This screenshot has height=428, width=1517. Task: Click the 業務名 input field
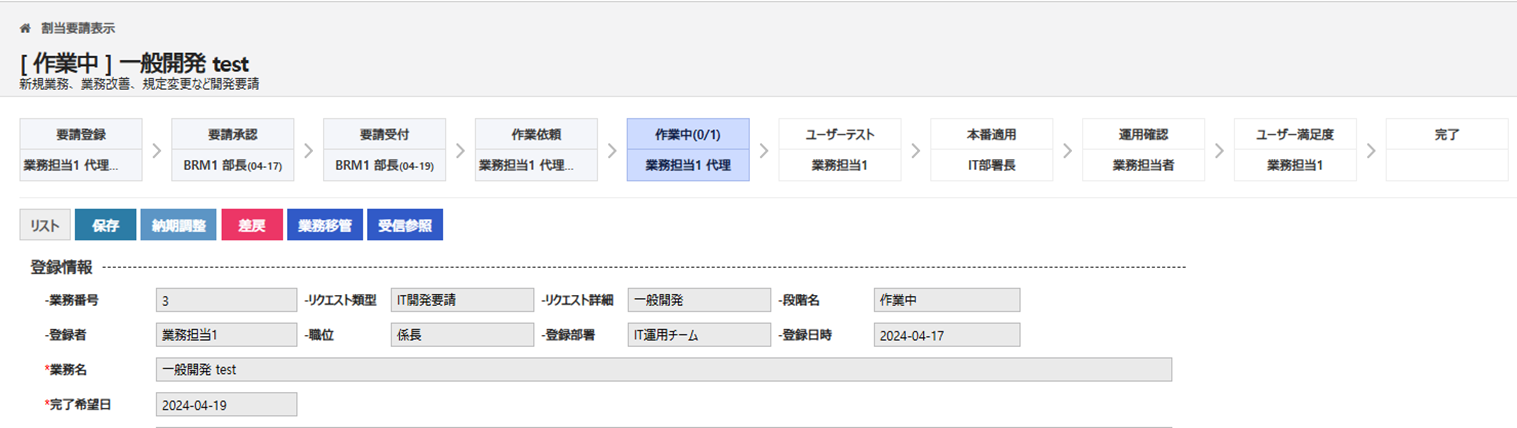tap(664, 370)
